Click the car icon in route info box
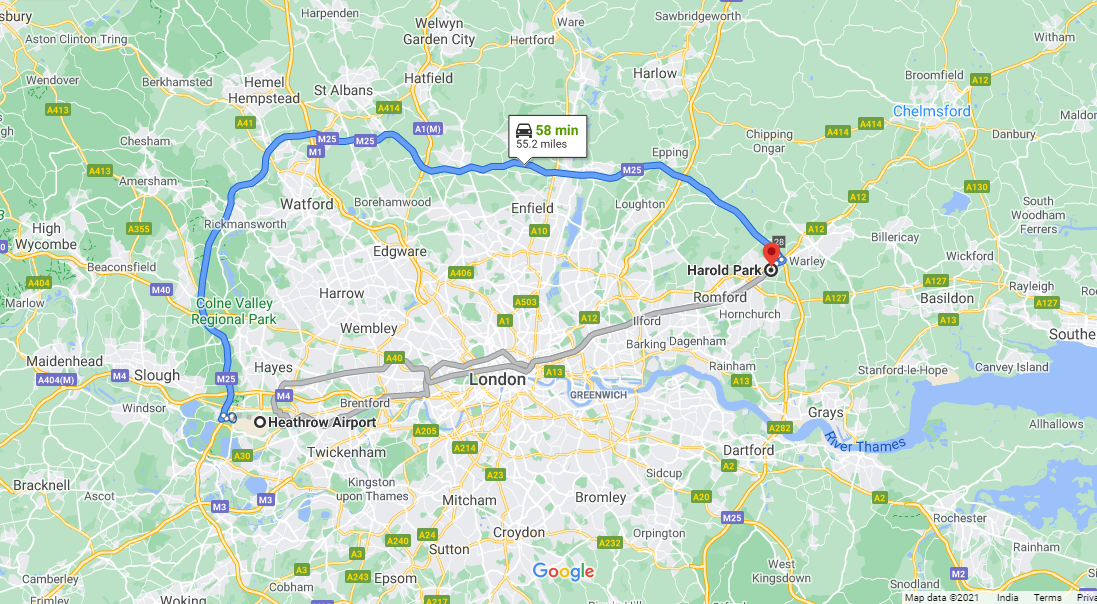 coord(524,130)
